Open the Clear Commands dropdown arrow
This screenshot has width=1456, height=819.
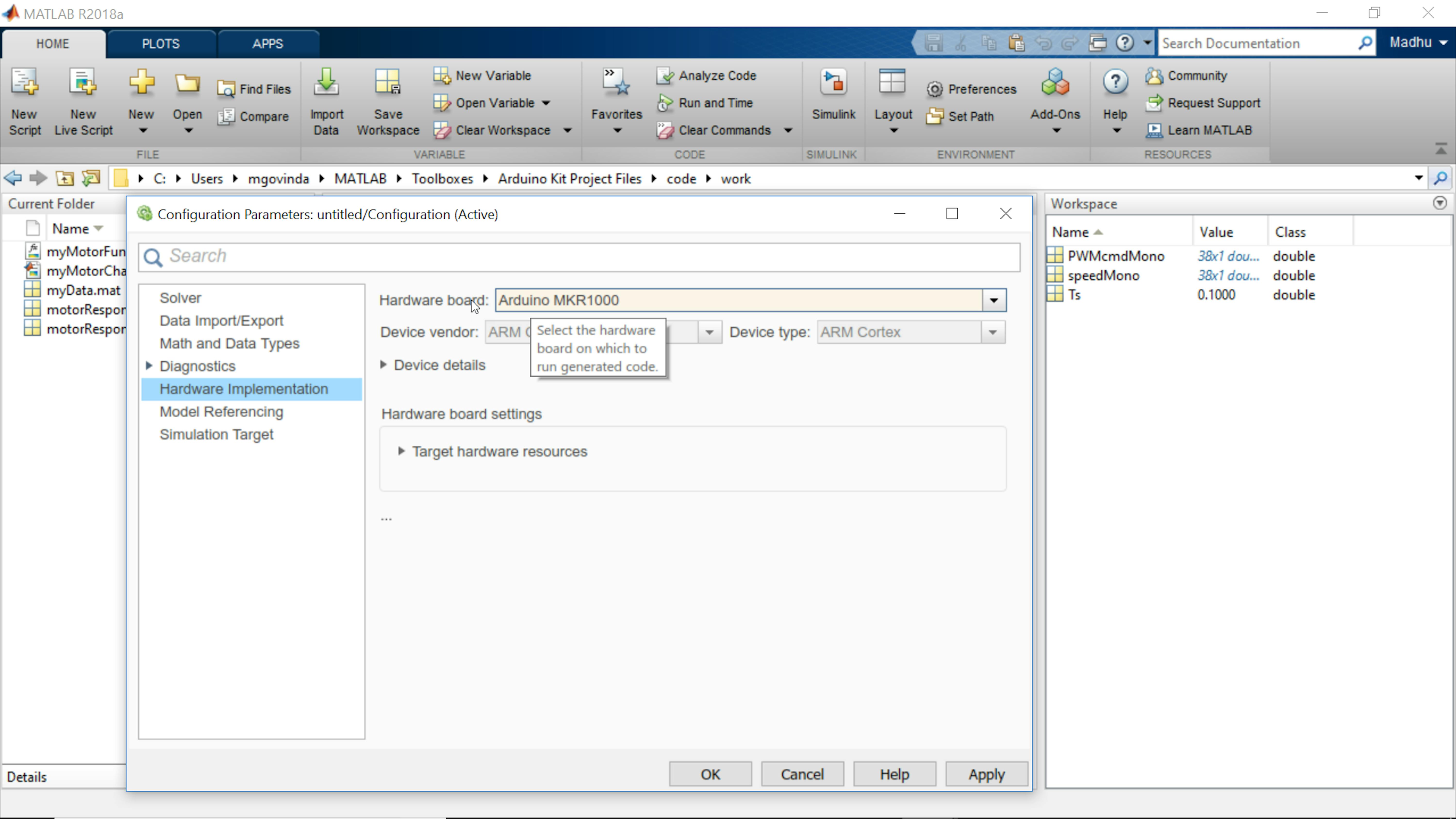coord(788,131)
